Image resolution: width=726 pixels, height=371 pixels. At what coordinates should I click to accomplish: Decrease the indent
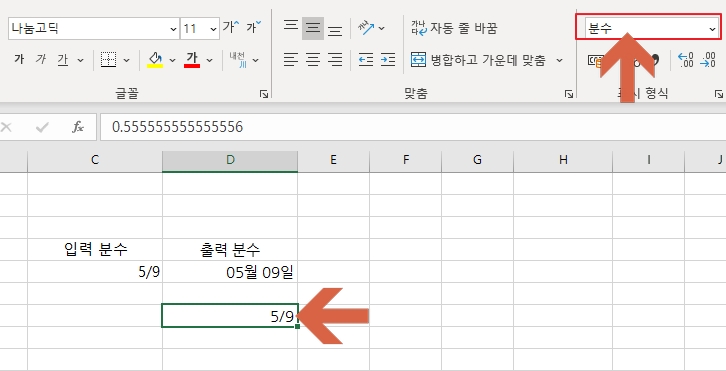click(366, 60)
